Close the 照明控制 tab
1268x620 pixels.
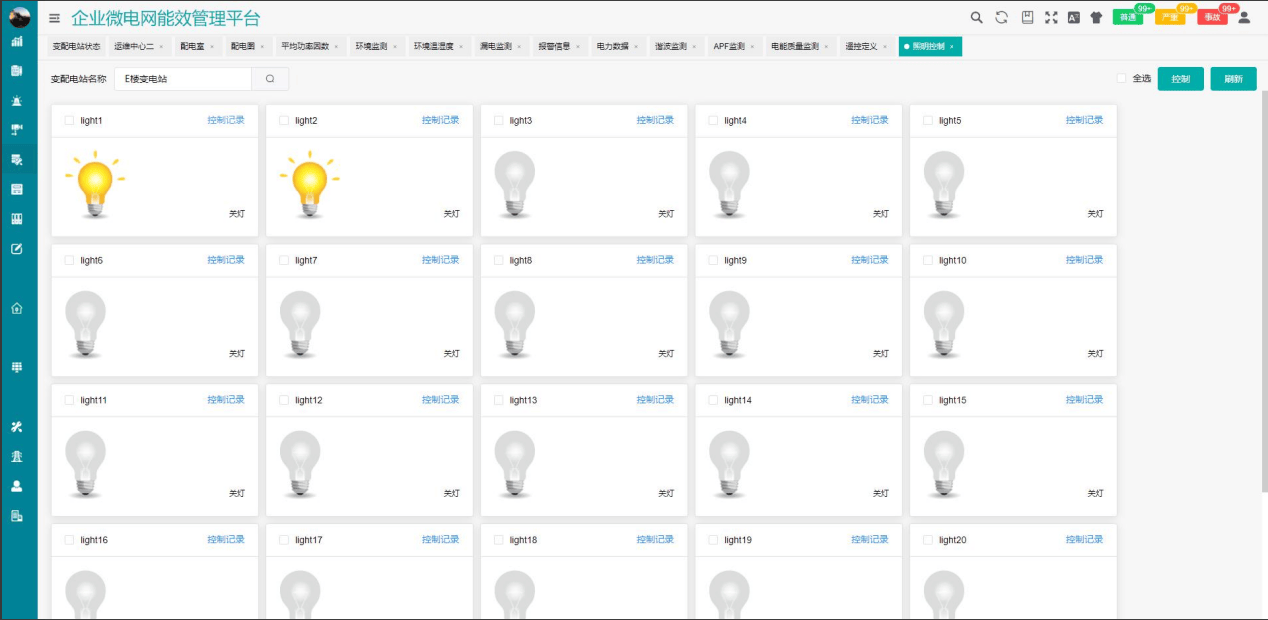951,47
